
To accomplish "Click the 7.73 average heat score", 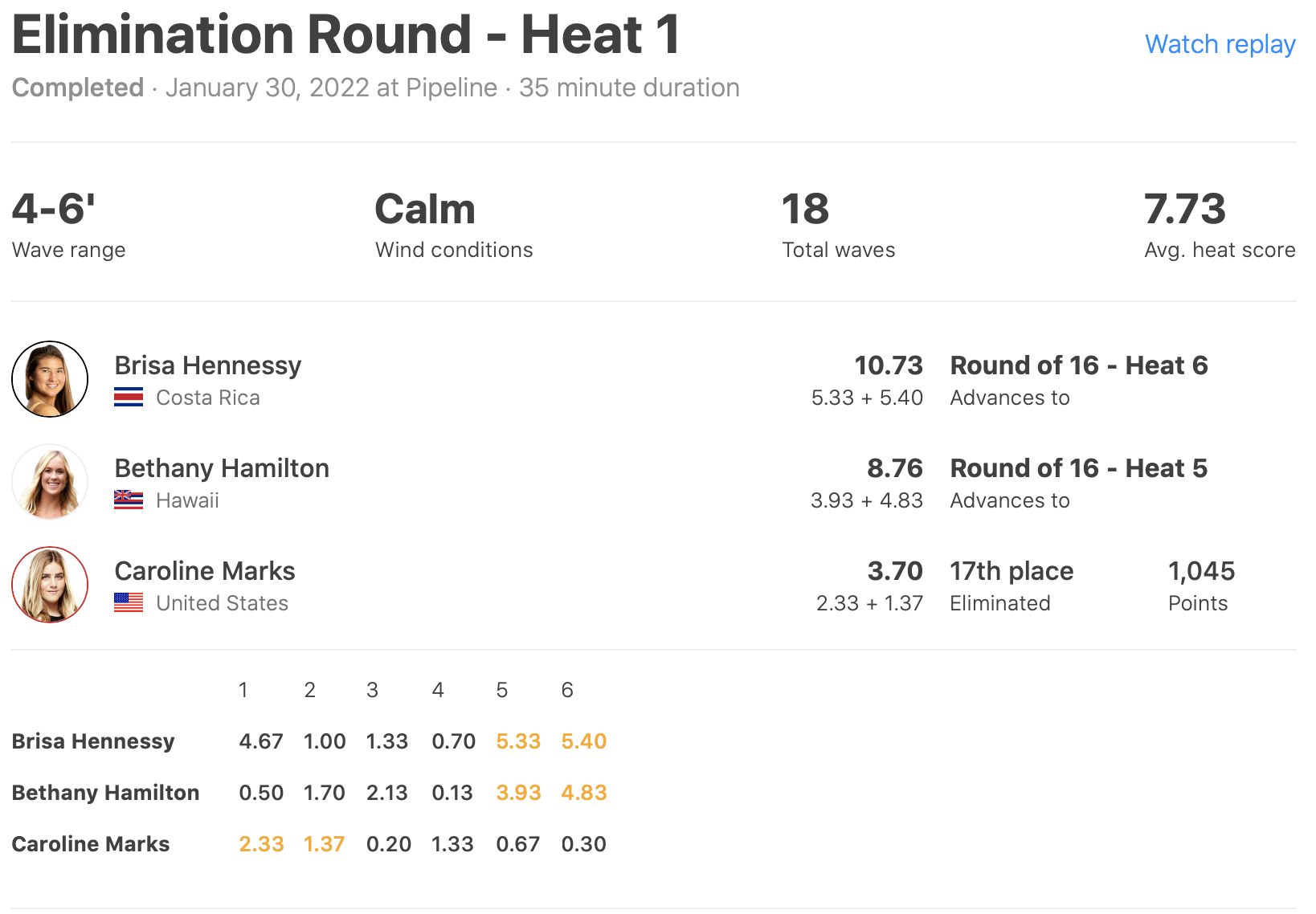I will click(x=1184, y=210).
